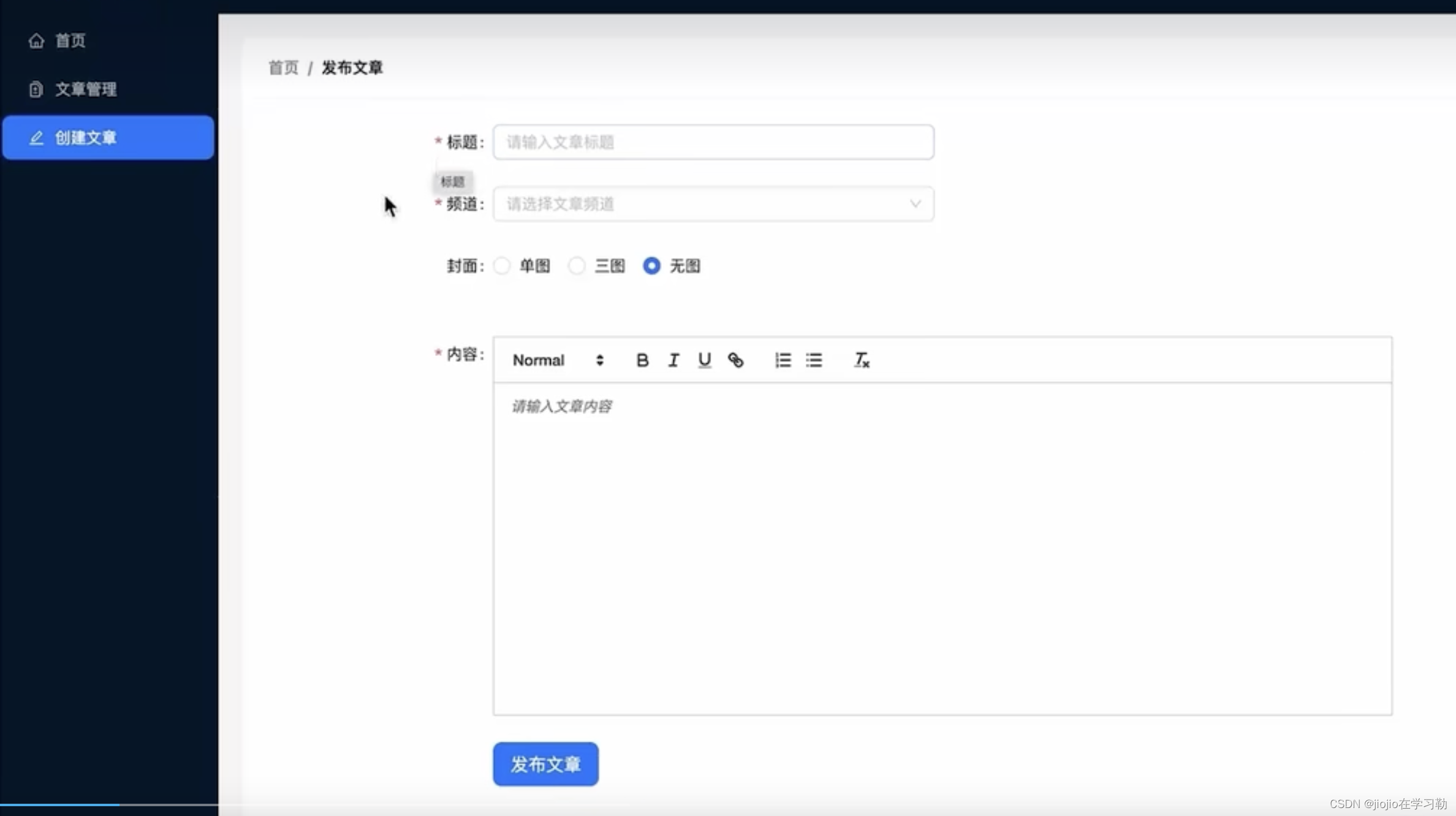Viewport: 1456px width, 816px height.
Task: Click the document icon beside 文章管理
Action: [36, 89]
